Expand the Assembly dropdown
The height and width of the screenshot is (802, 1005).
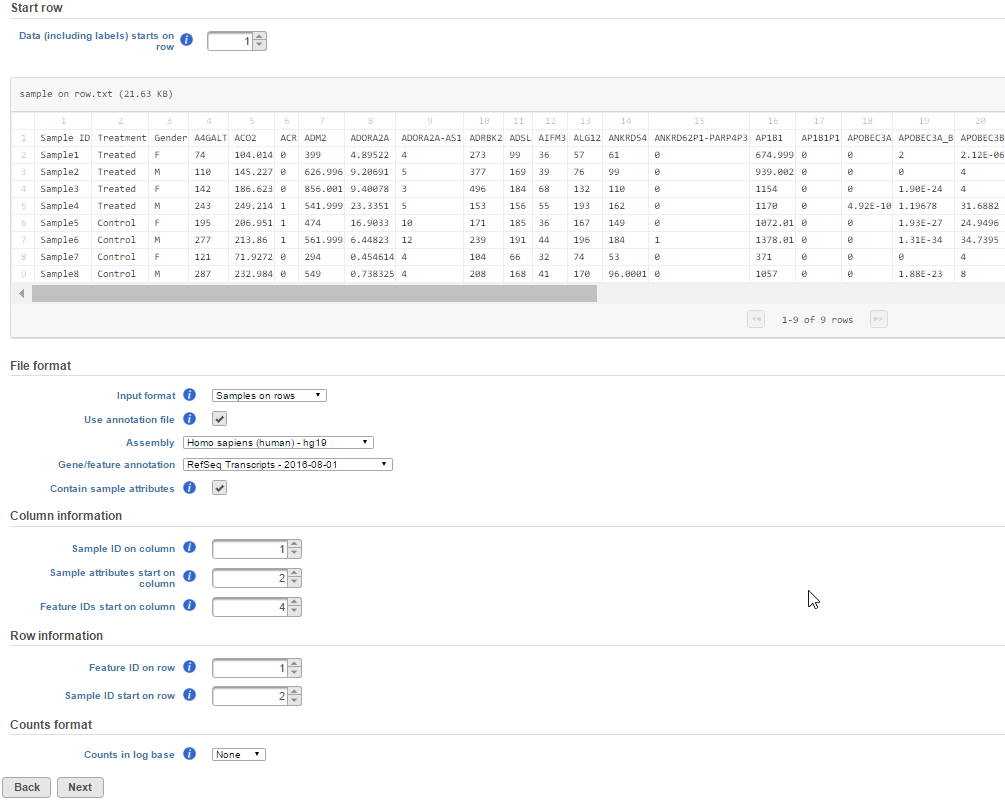278,442
